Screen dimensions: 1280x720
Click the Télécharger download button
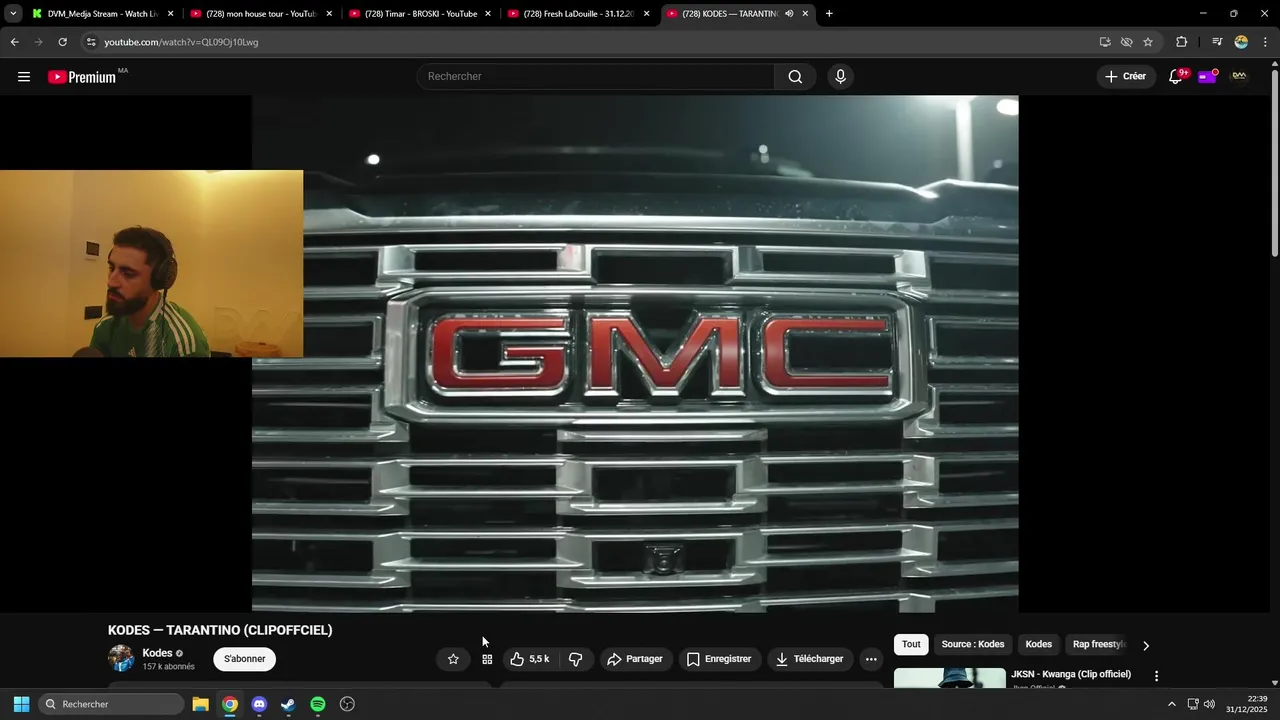click(810, 659)
